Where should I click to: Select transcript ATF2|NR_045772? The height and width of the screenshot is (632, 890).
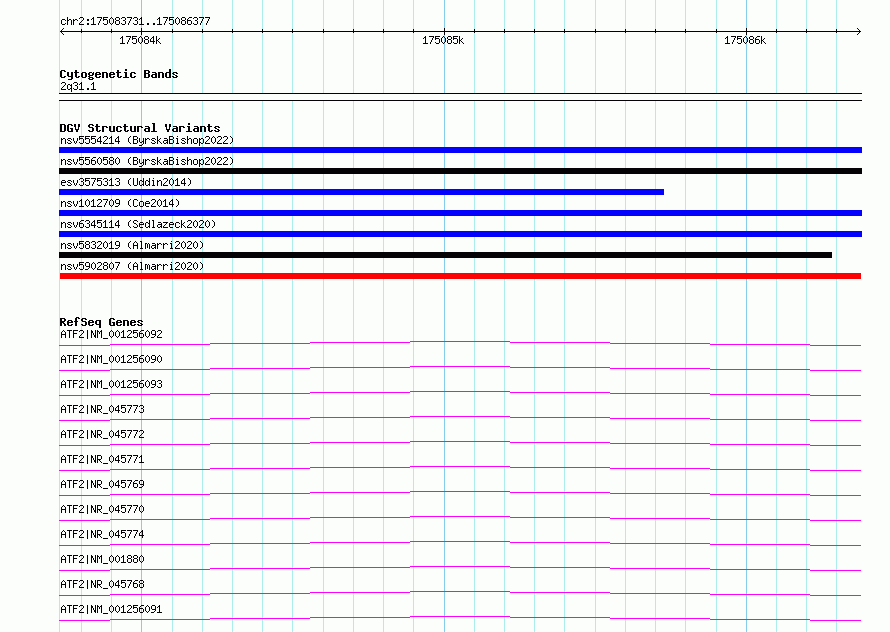click(102, 434)
